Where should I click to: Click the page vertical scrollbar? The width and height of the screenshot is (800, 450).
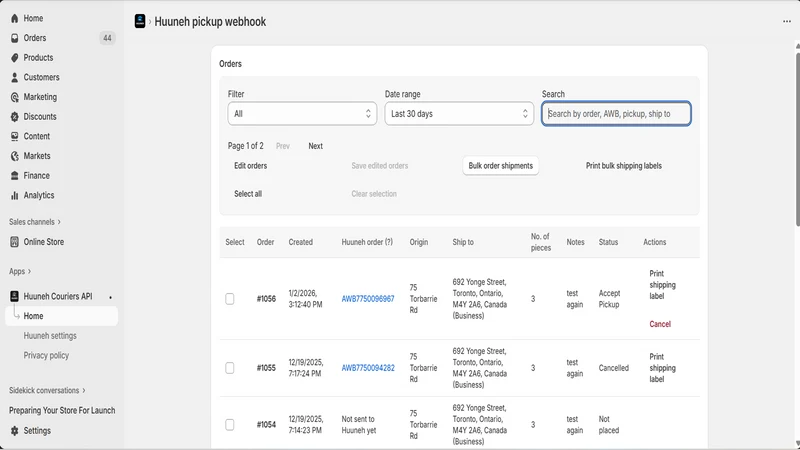tap(797, 138)
